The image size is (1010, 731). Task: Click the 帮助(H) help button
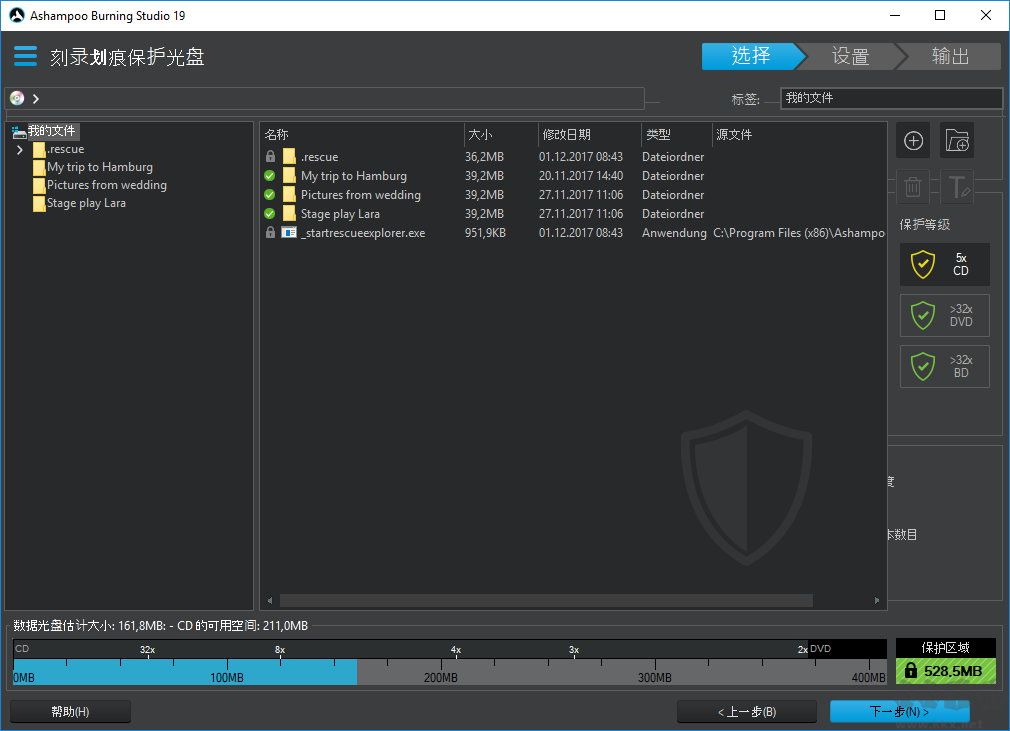click(x=70, y=712)
